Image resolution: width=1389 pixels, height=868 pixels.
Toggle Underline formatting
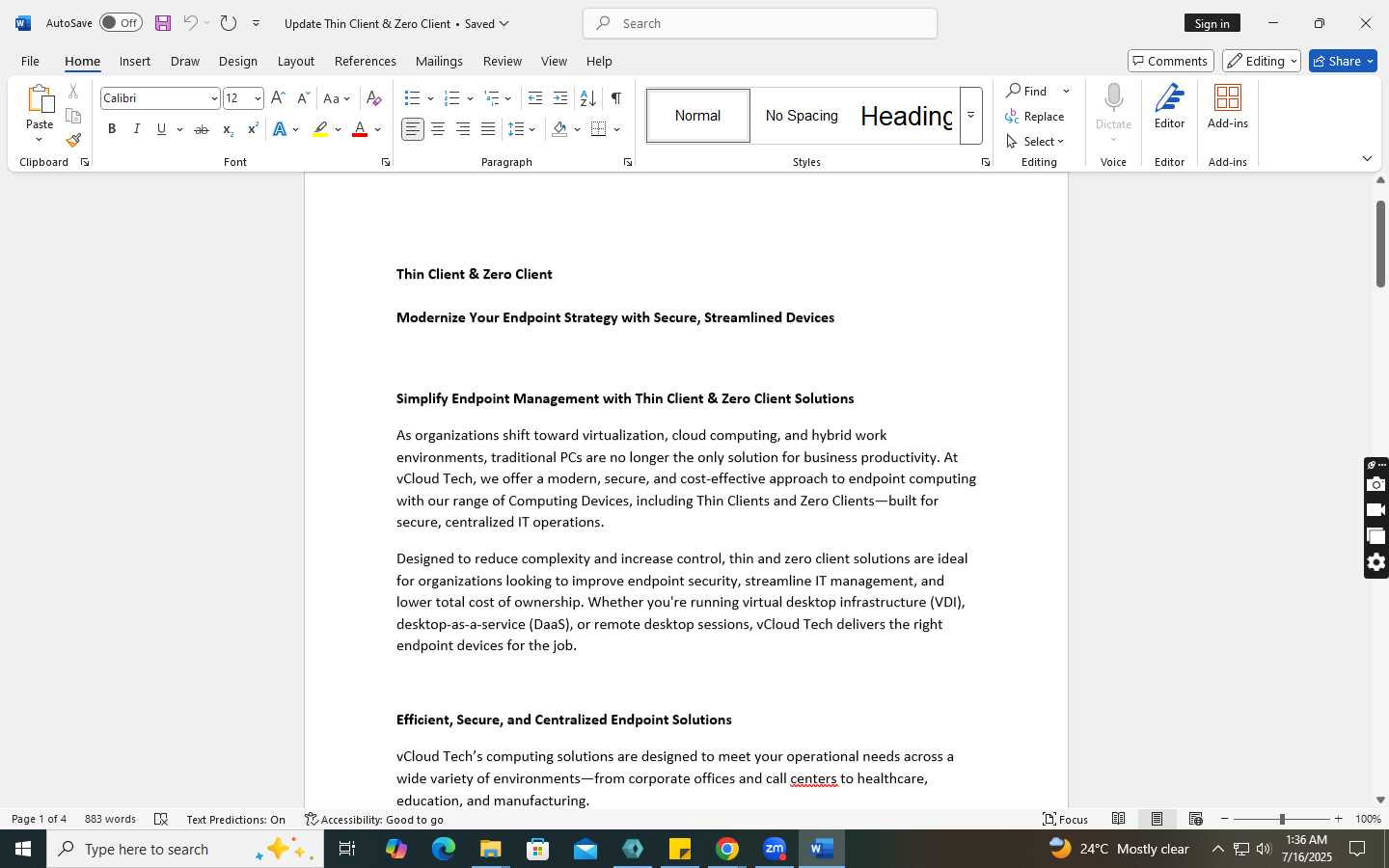161,129
